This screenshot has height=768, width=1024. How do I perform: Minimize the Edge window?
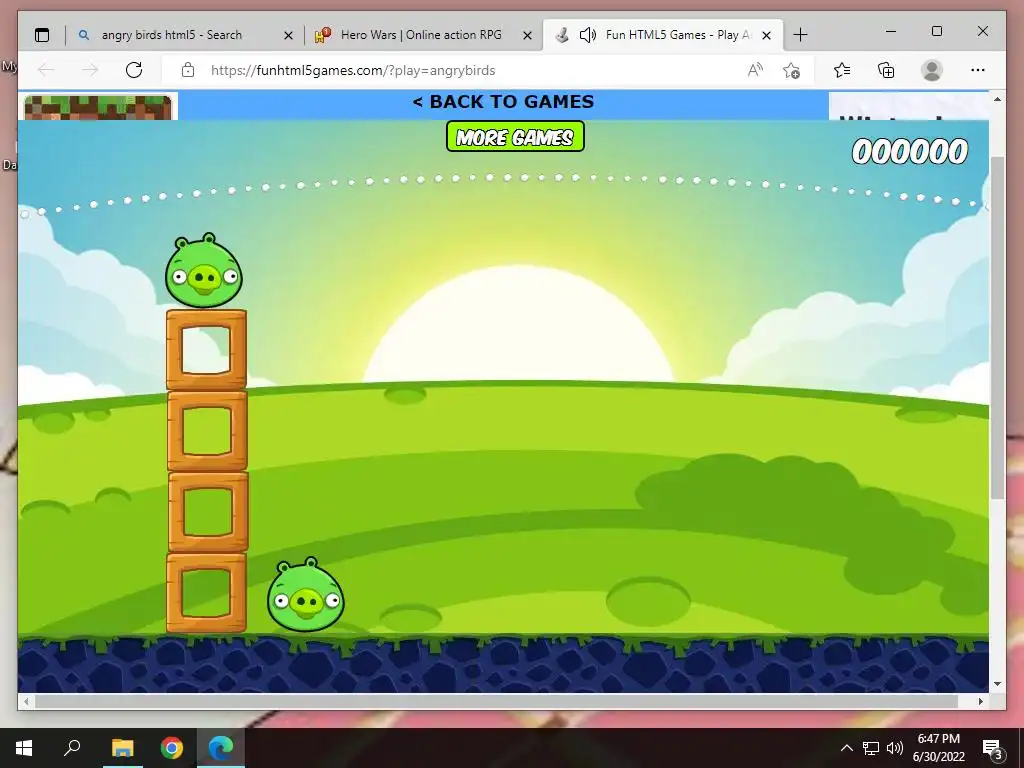coord(891,31)
